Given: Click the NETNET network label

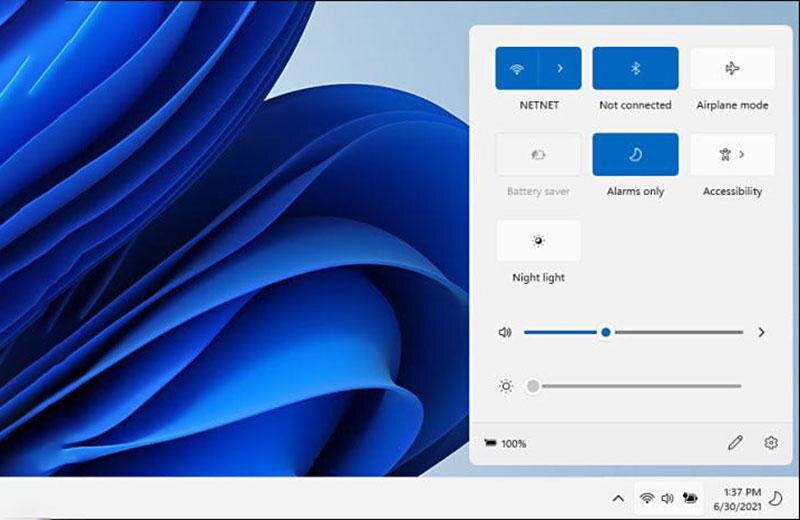Looking at the screenshot, I should (x=539, y=105).
